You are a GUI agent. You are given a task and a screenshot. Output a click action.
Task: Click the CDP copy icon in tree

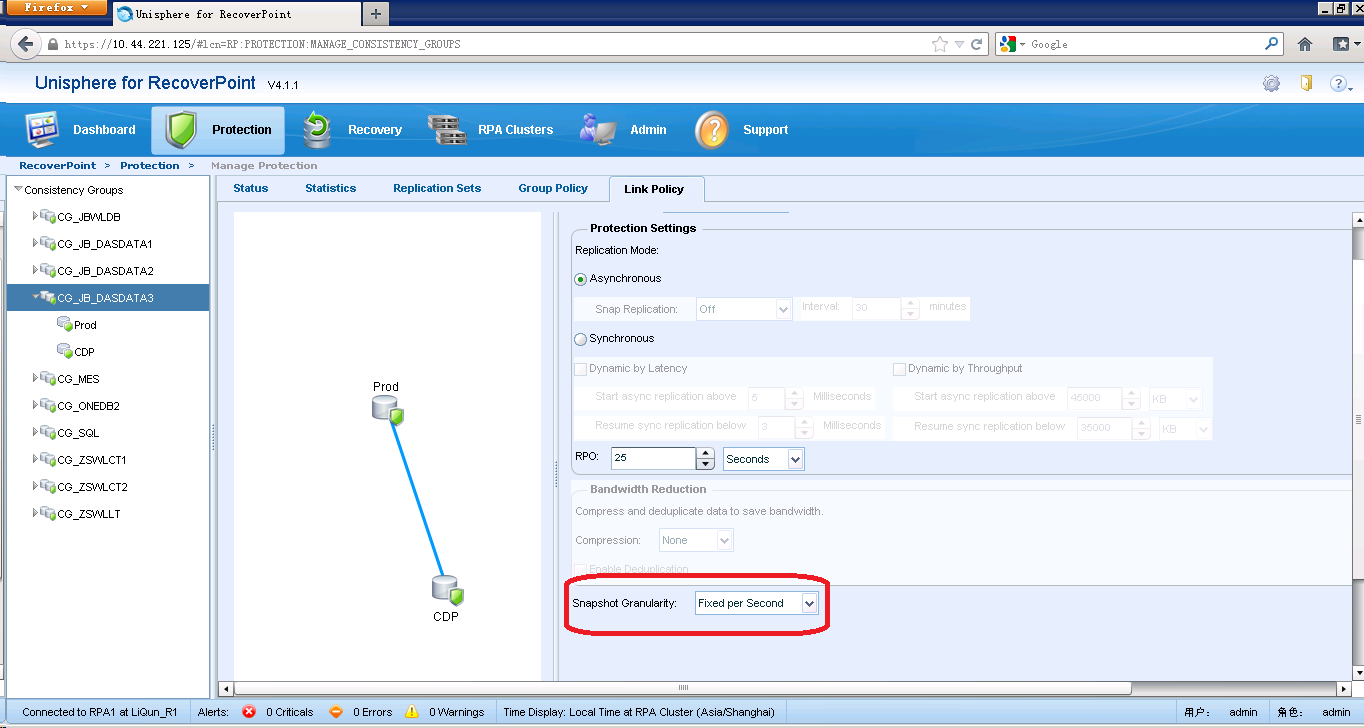[64, 351]
